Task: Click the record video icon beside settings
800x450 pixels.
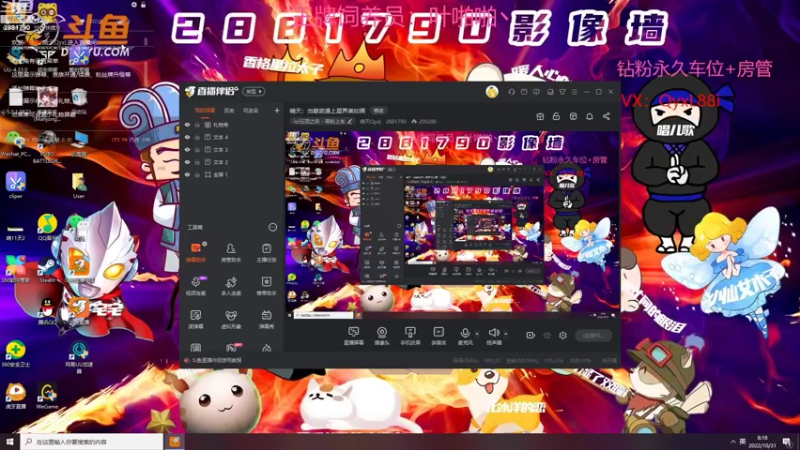Action: (x=531, y=335)
